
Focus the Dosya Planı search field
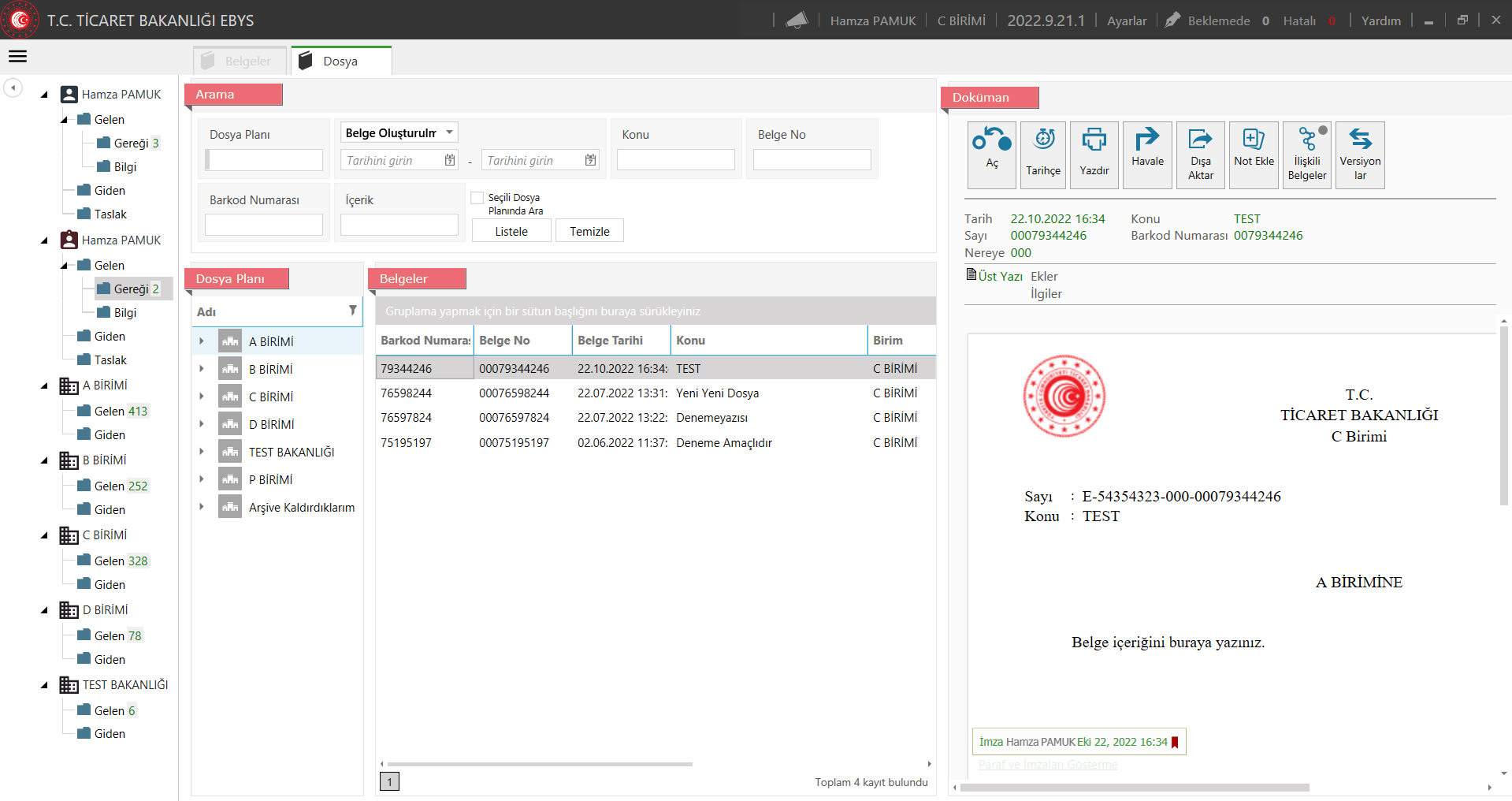[x=266, y=160]
